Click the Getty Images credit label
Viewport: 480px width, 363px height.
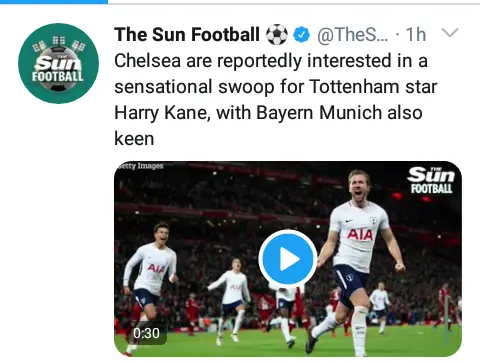point(140,166)
